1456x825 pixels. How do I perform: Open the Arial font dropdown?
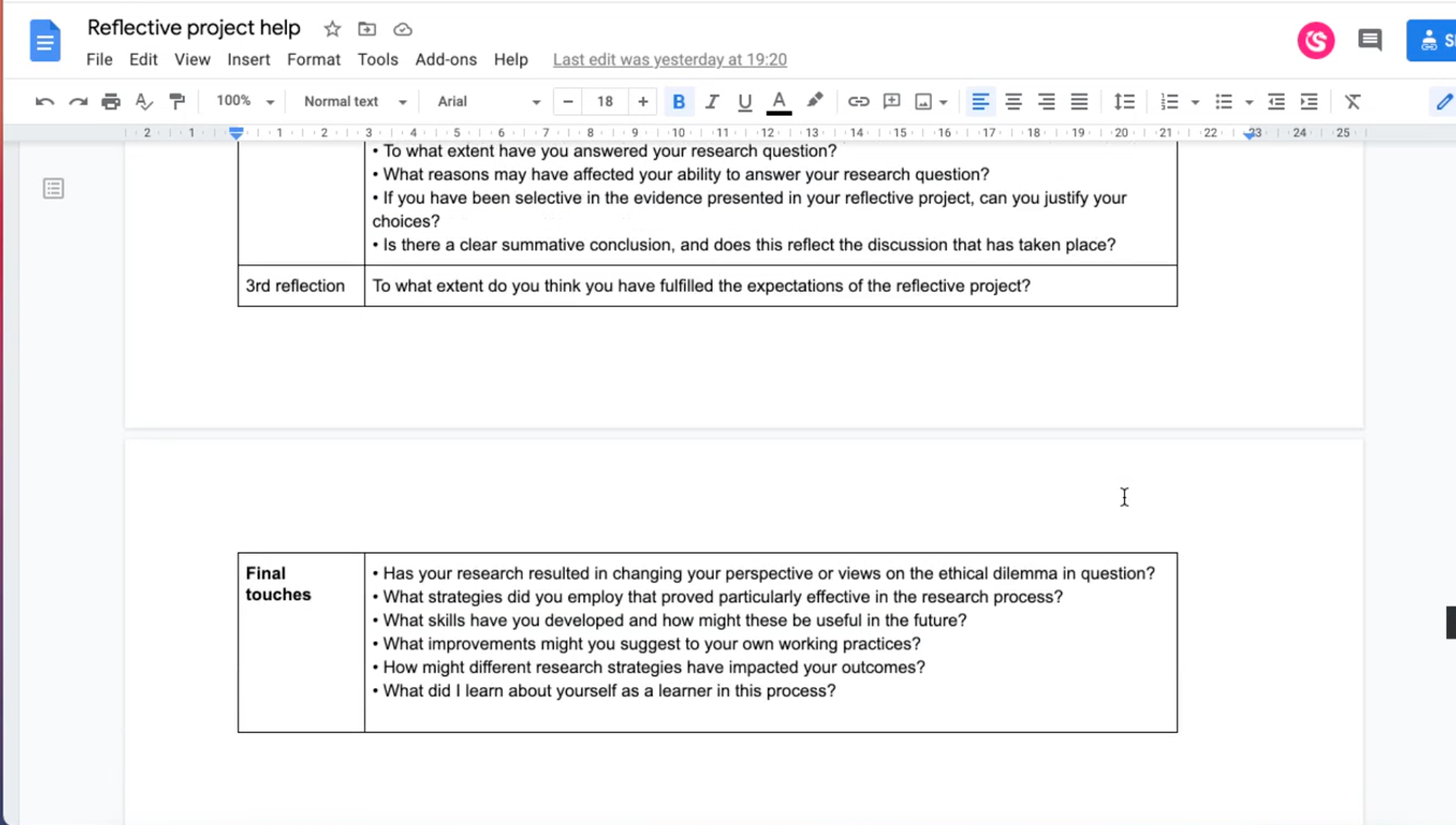[x=488, y=102]
